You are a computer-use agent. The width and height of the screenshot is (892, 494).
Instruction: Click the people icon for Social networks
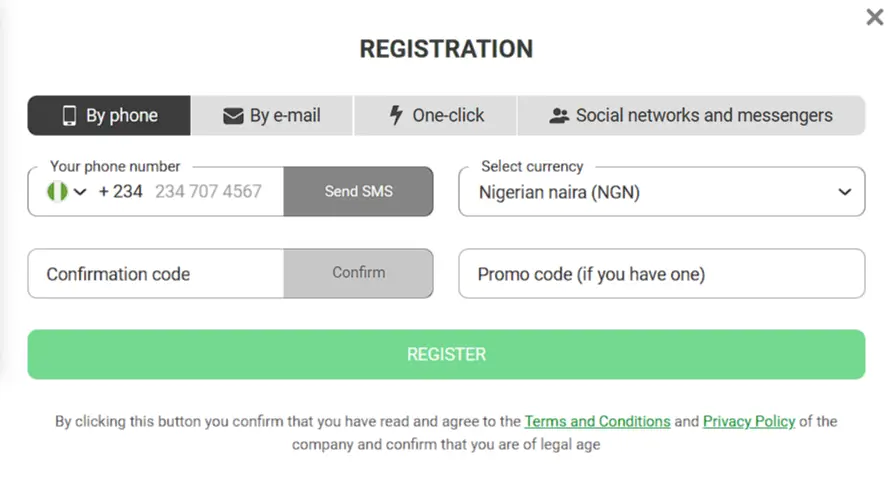[559, 116]
